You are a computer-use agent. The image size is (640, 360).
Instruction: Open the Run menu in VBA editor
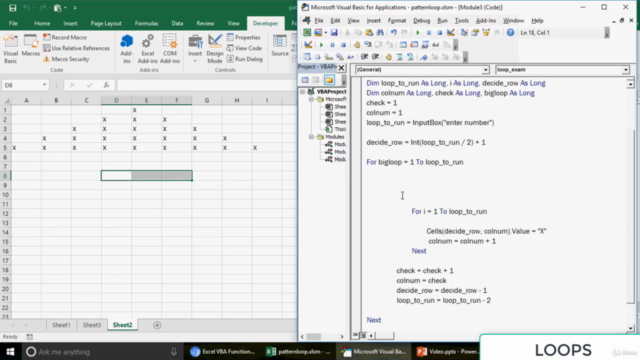(x=442, y=20)
